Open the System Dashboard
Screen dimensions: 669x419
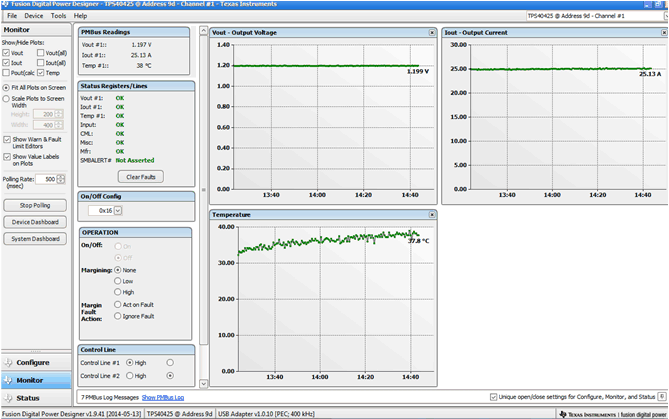coord(35,239)
